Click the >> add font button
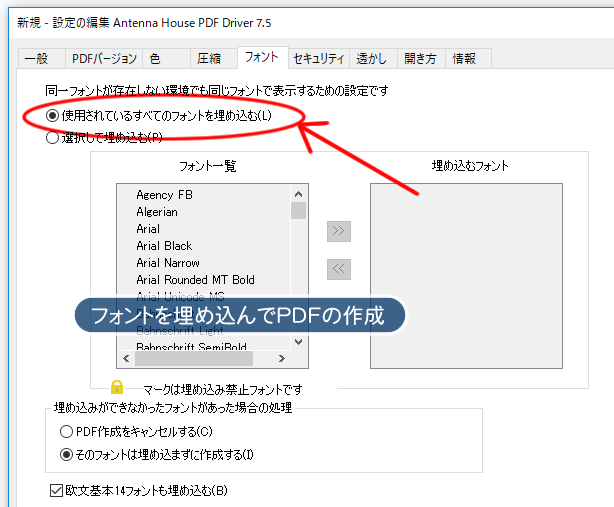 pos(339,231)
